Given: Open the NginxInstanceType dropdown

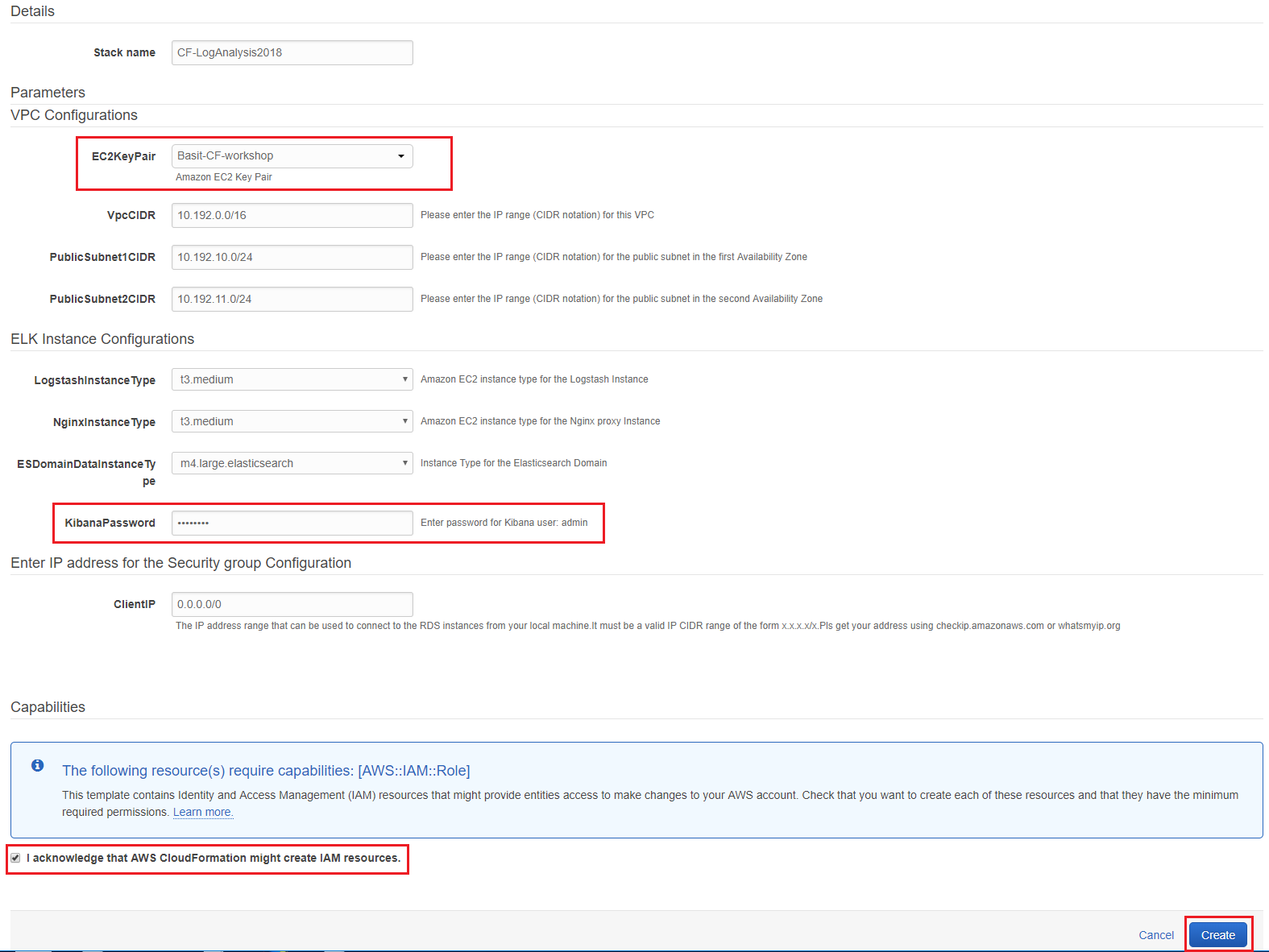Looking at the screenshot, I should [292, 421].
